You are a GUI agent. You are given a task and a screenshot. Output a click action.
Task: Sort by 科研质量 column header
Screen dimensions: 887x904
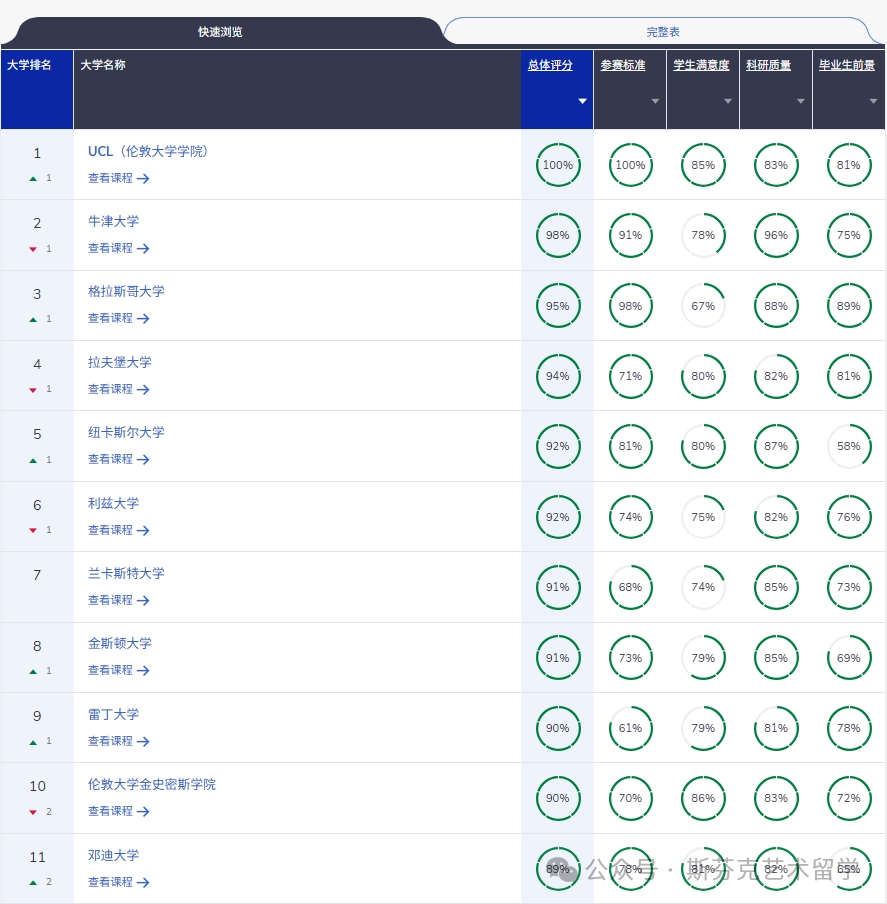point(768,65)
